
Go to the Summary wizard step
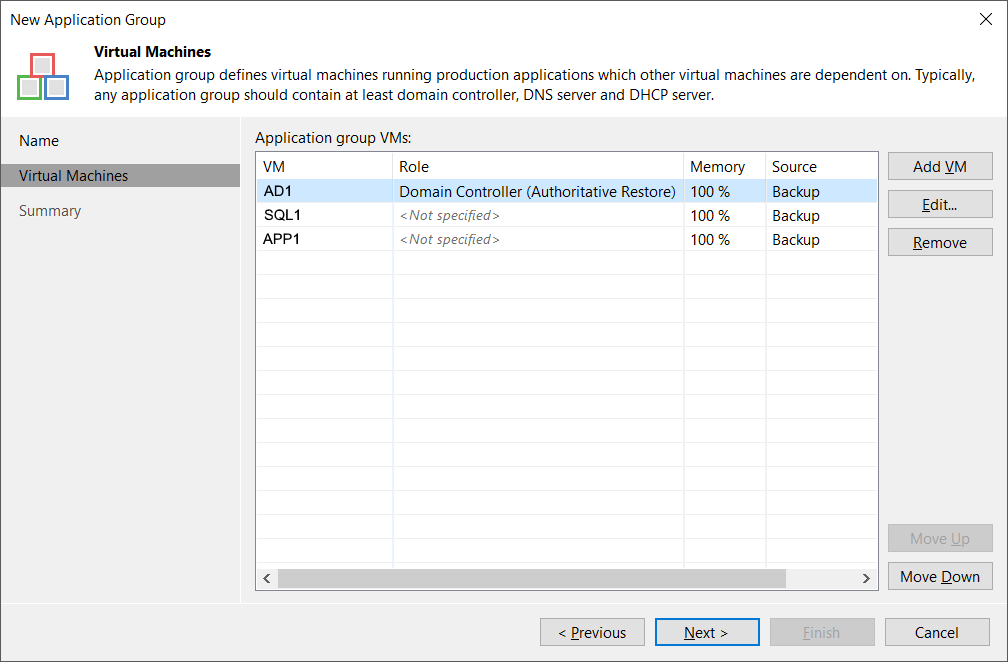click(x=50, y=211)
